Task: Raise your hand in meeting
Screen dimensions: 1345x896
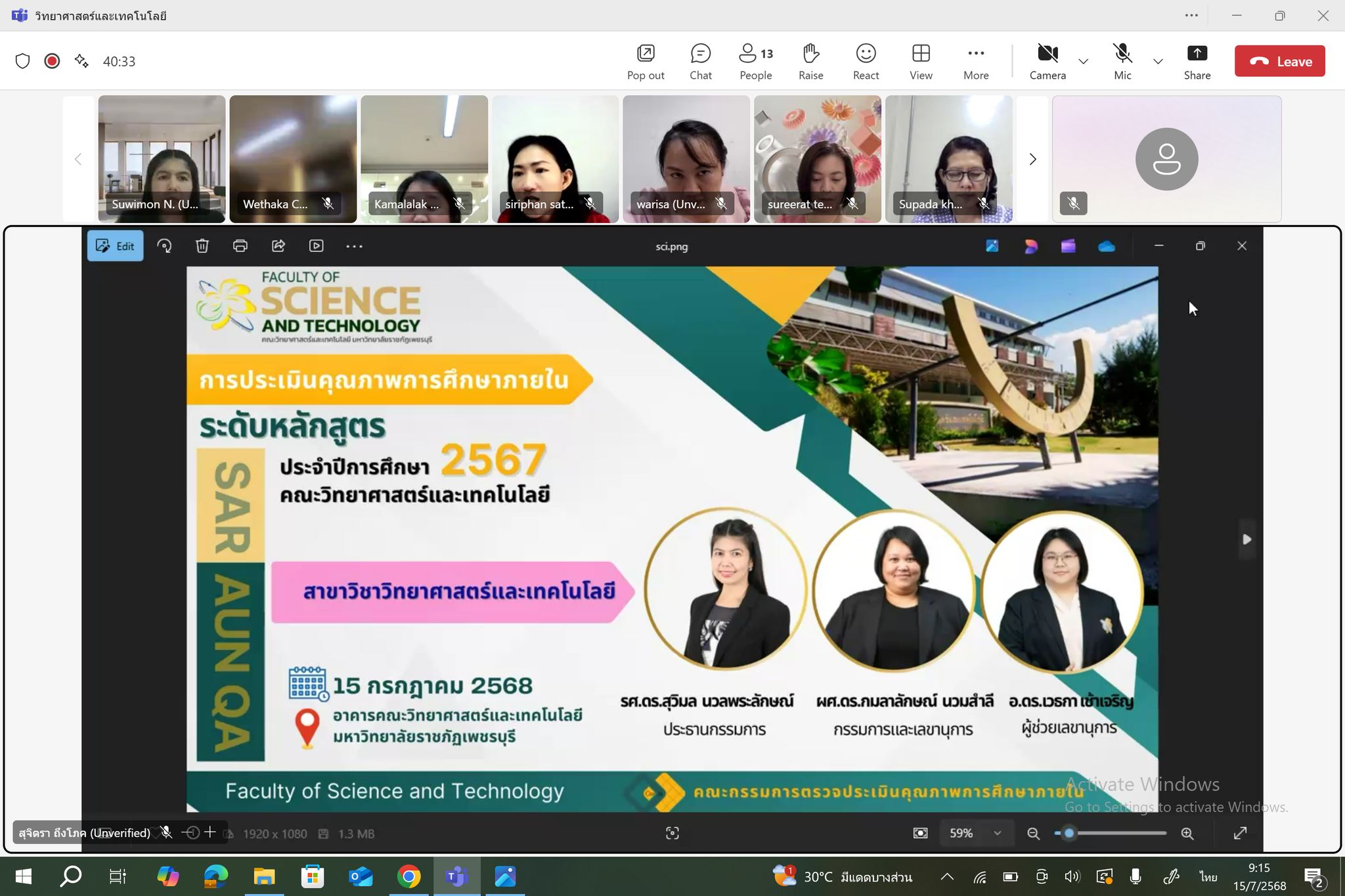Action: [810, 61]
